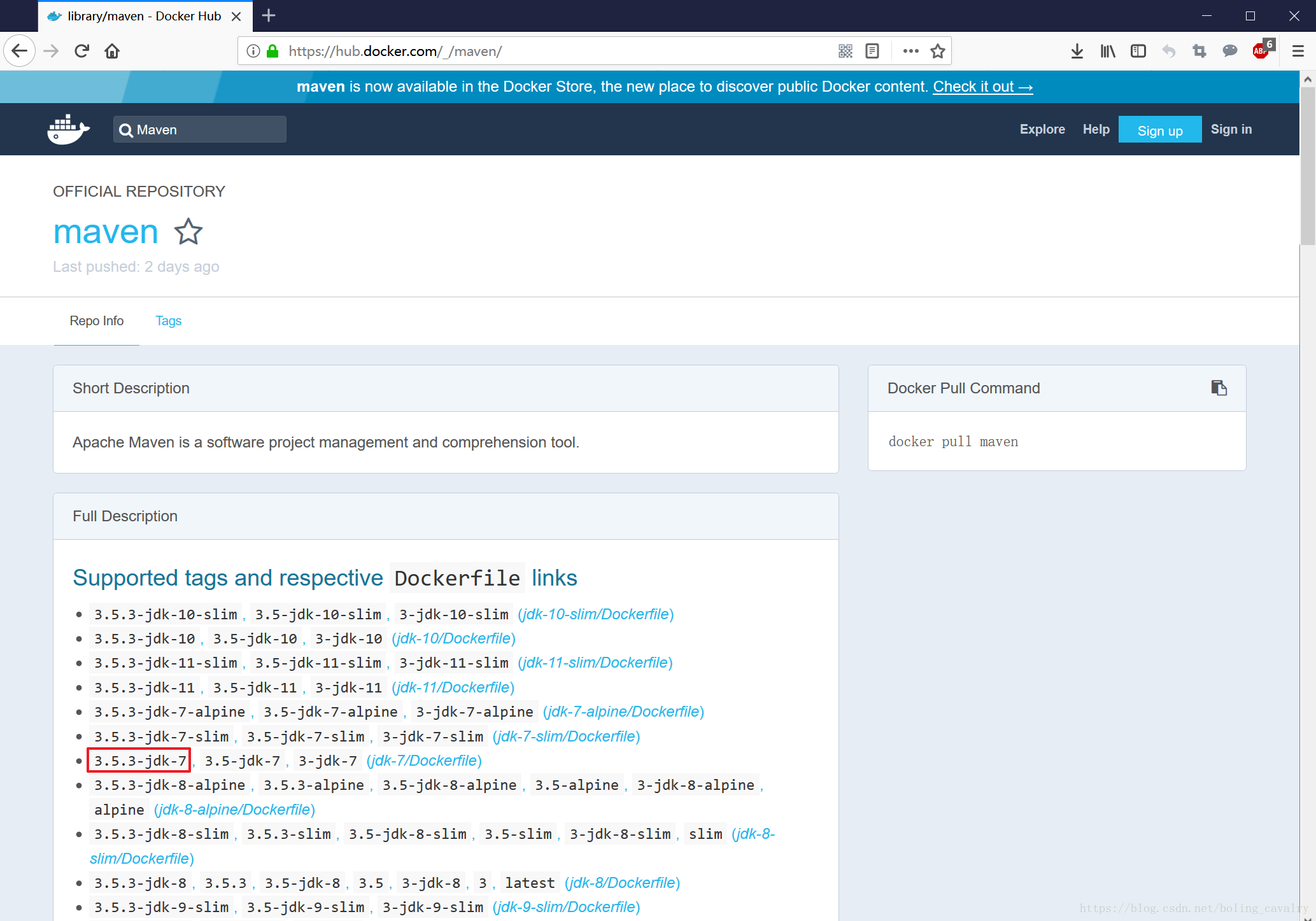Screen dimensions: 1316x921
Task: Click the docker pull maven command text
Action: click(x=953, y=442)
